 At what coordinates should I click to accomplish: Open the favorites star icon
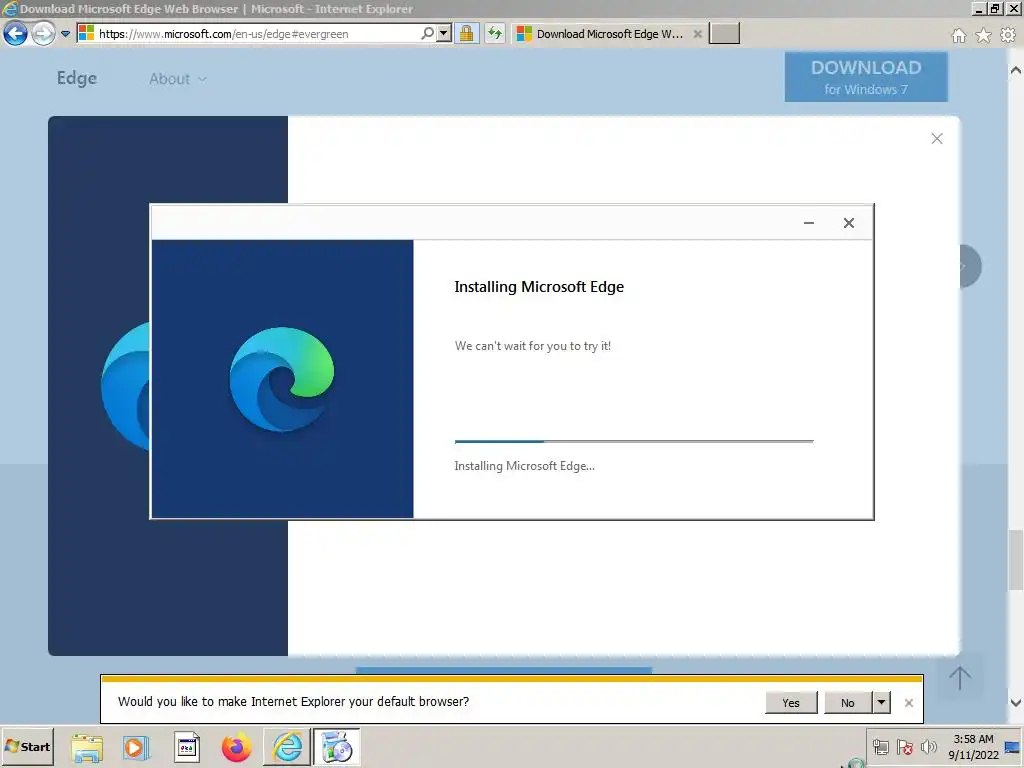click(984, 35)
